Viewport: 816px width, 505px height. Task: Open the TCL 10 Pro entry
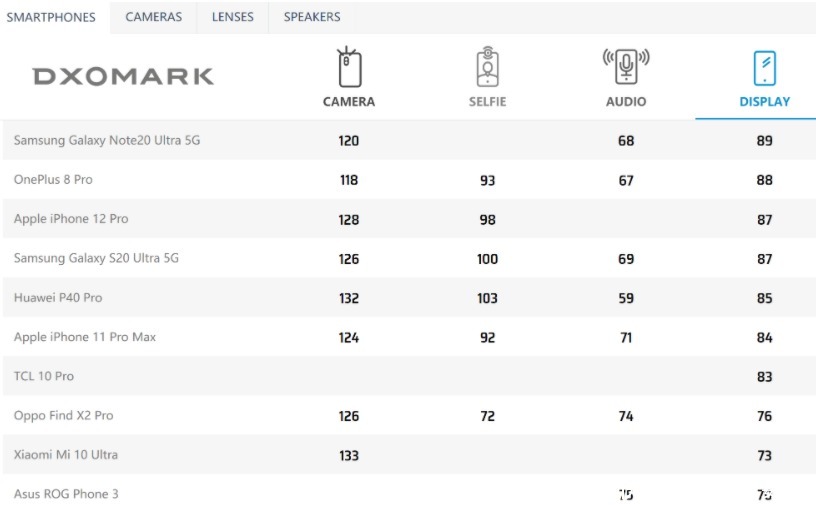pos(44,376)
